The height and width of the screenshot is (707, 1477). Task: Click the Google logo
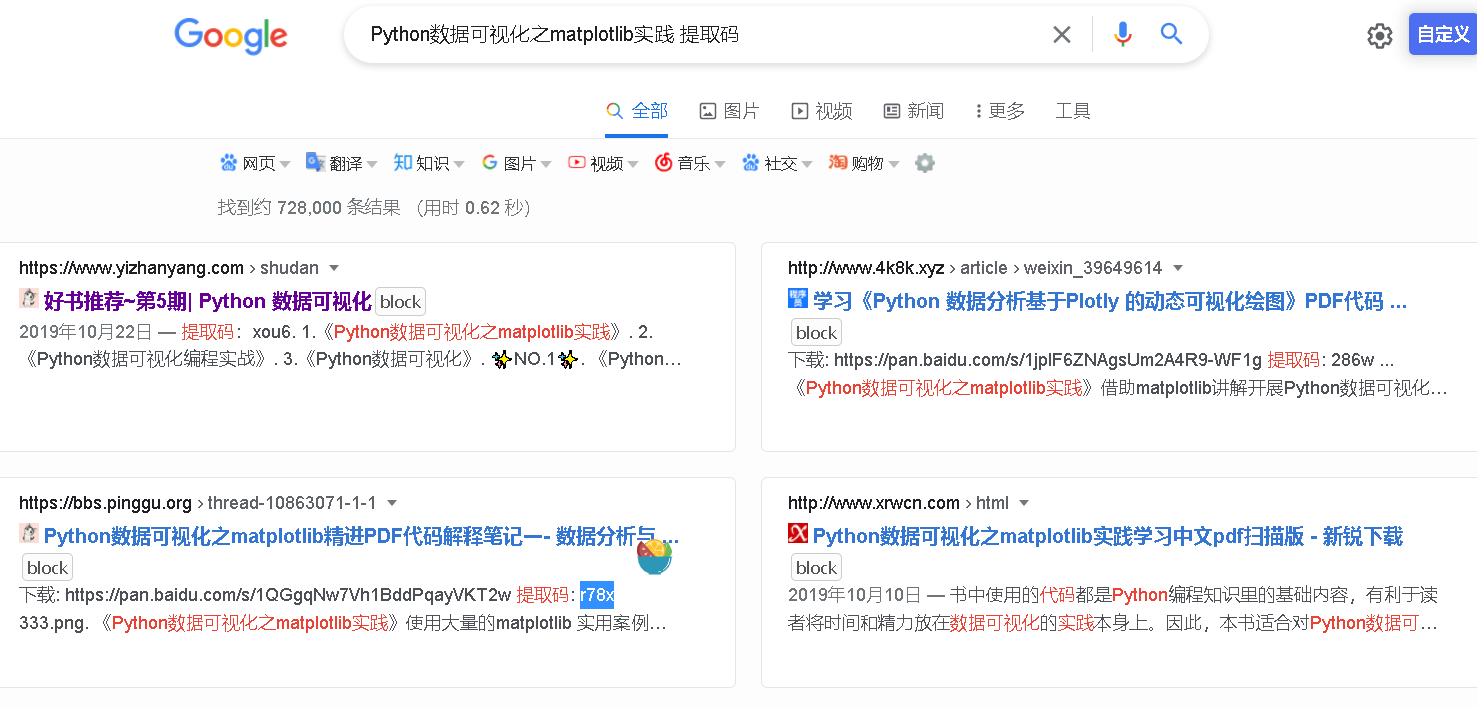(x=231, y=36)
